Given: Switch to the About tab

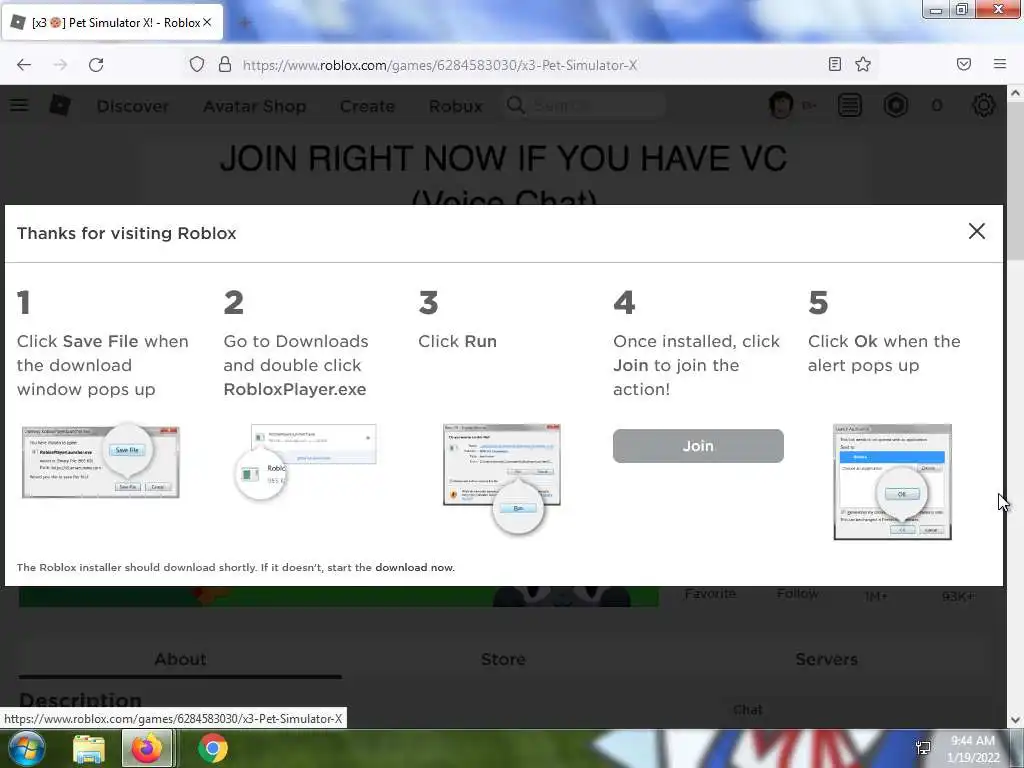Looking at the screenshot, I should [180, 659].
